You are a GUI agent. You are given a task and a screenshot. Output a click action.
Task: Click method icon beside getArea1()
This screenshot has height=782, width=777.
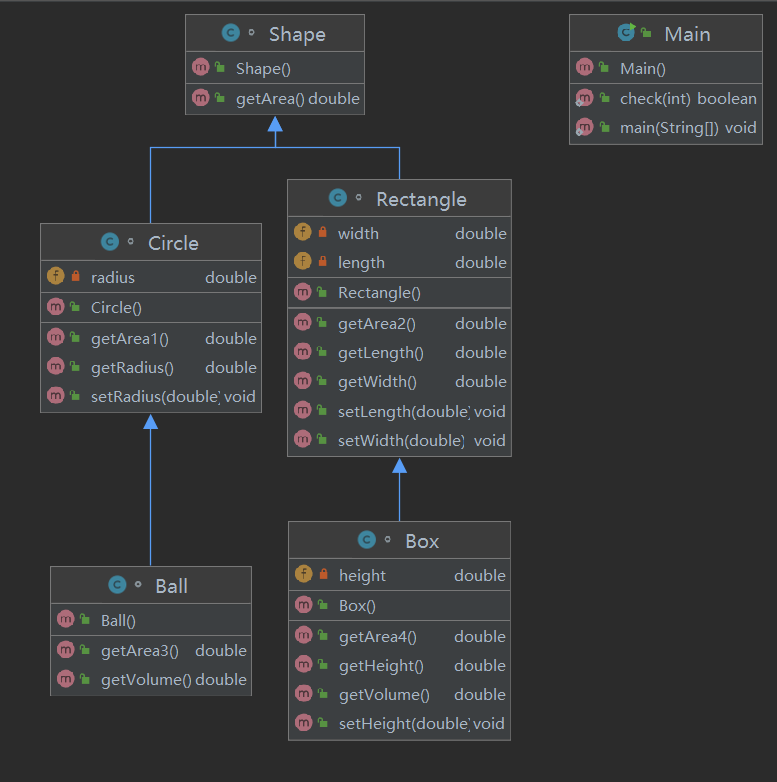tap(55, 337)
